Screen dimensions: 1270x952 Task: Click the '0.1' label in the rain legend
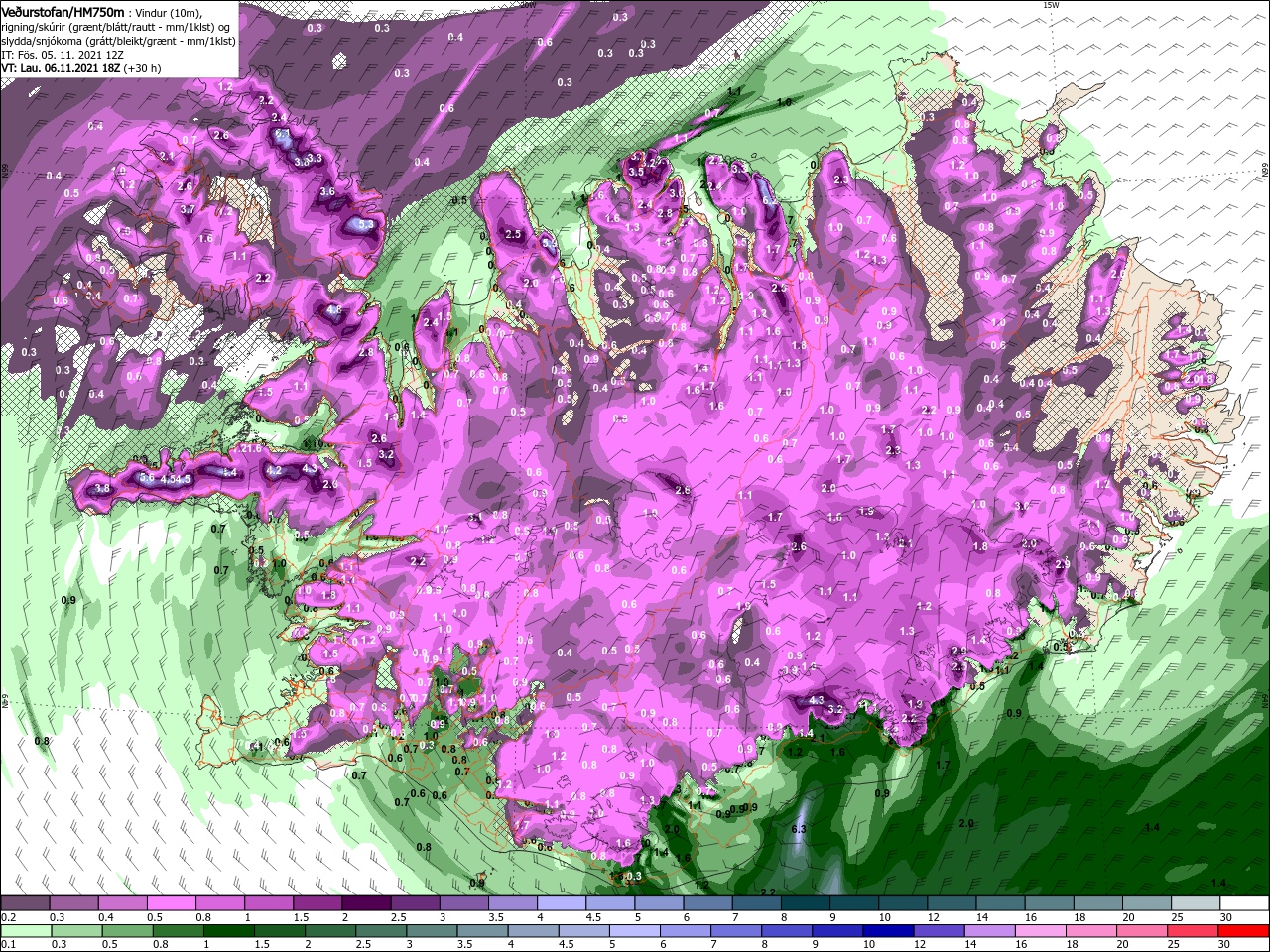tap(7, 945)
